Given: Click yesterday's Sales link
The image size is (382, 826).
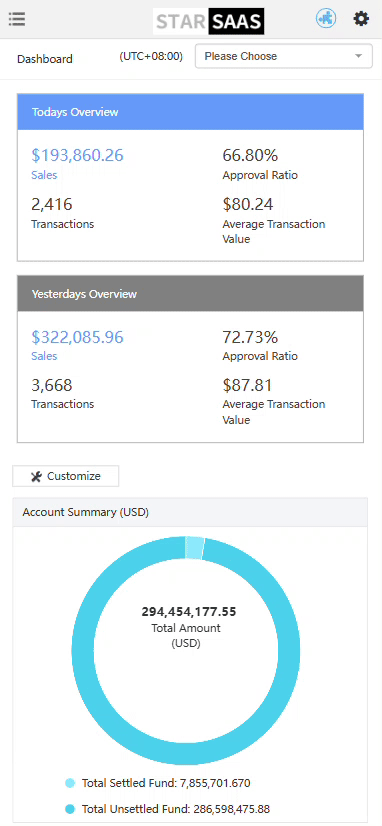Looking at the screenshot, I should pyautogui.click(x=44, y=356).
